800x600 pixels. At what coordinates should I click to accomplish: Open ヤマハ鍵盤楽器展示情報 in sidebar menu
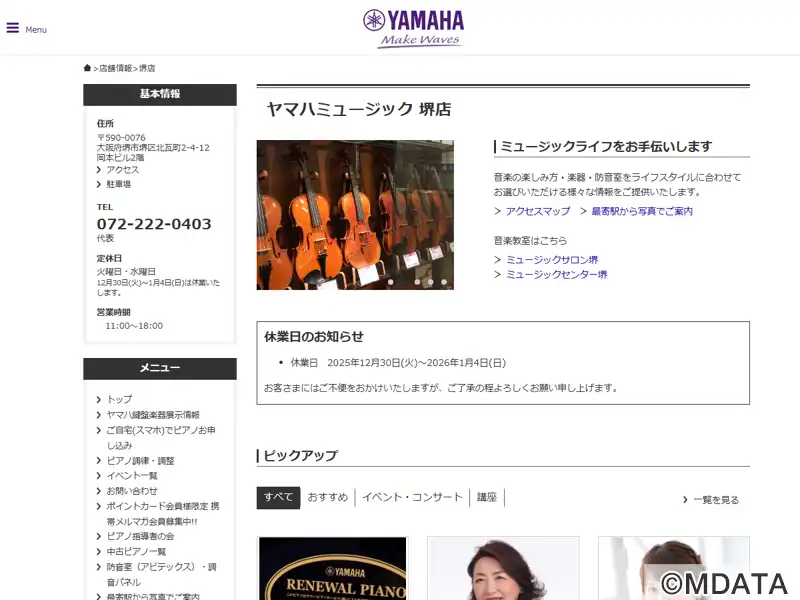(x=153, y=415)
